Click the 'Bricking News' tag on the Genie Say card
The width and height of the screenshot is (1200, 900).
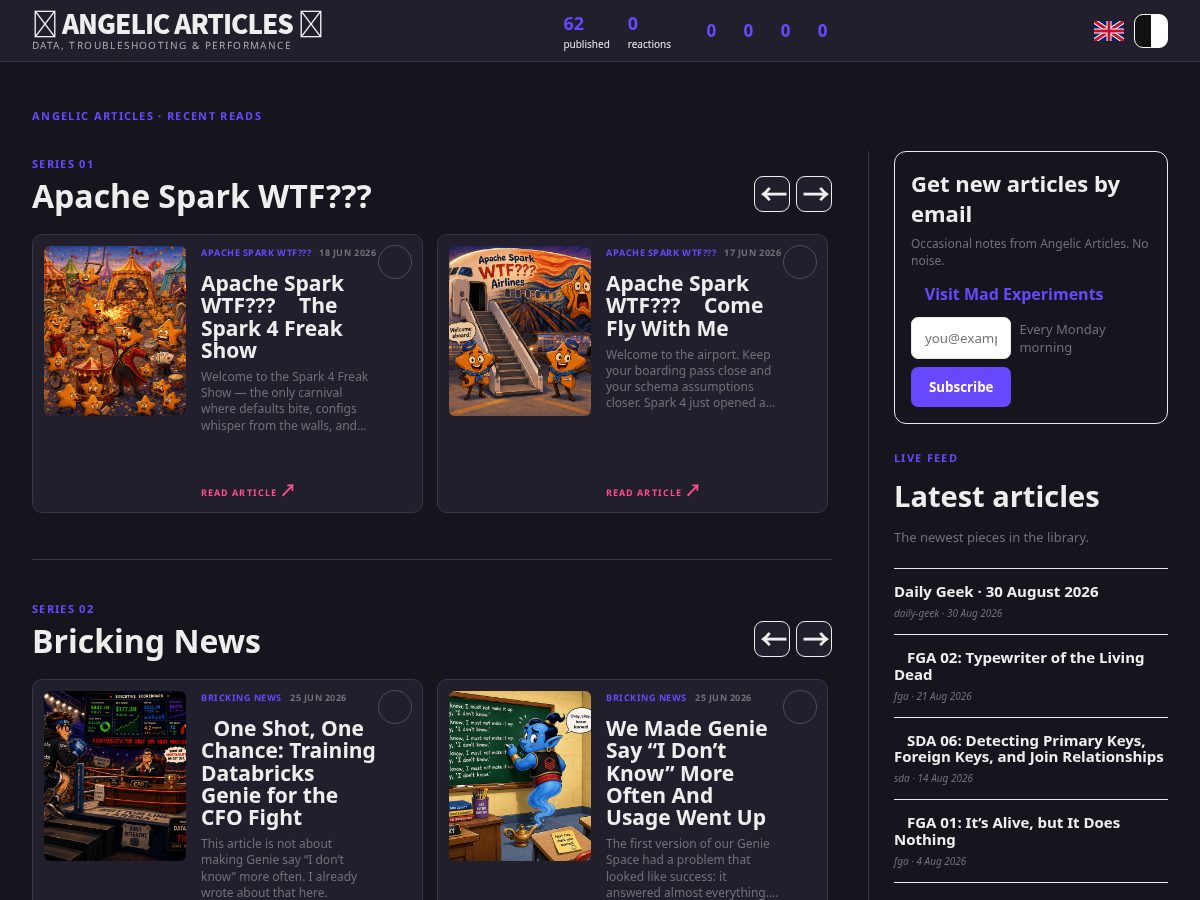(x=646, y=698)
